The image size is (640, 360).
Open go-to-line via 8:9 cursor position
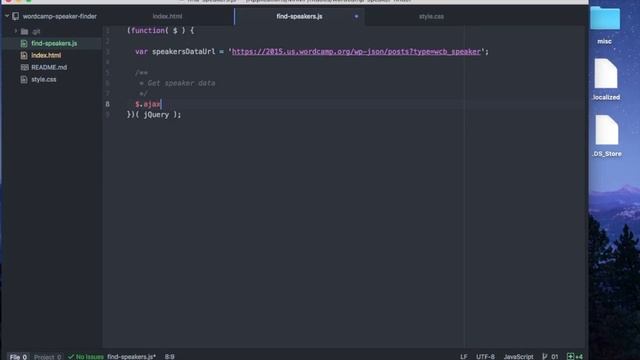click(170, 357)
